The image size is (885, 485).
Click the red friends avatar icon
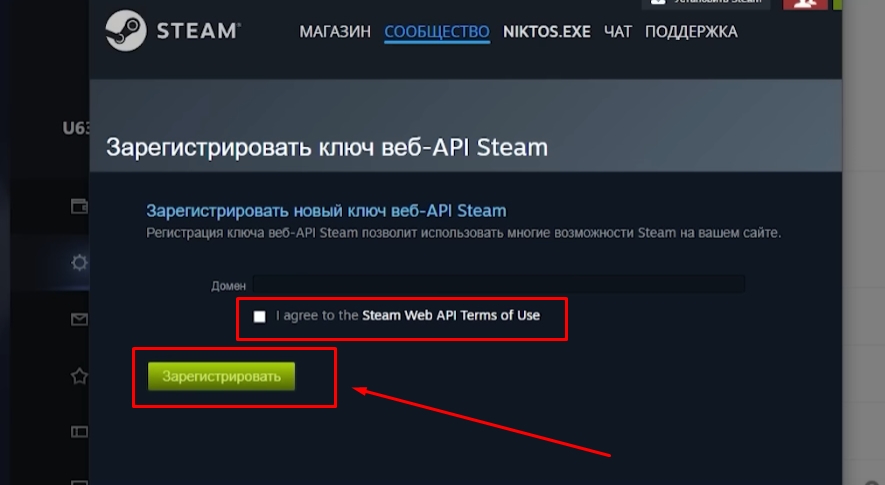click(x=805, y=3)
